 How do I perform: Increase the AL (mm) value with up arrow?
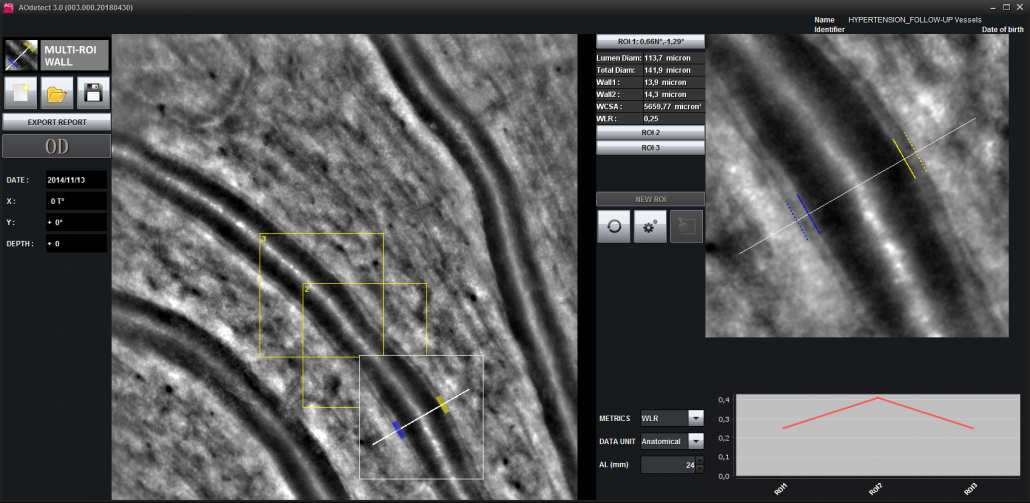pyautogui.click(x=699, y=460)
